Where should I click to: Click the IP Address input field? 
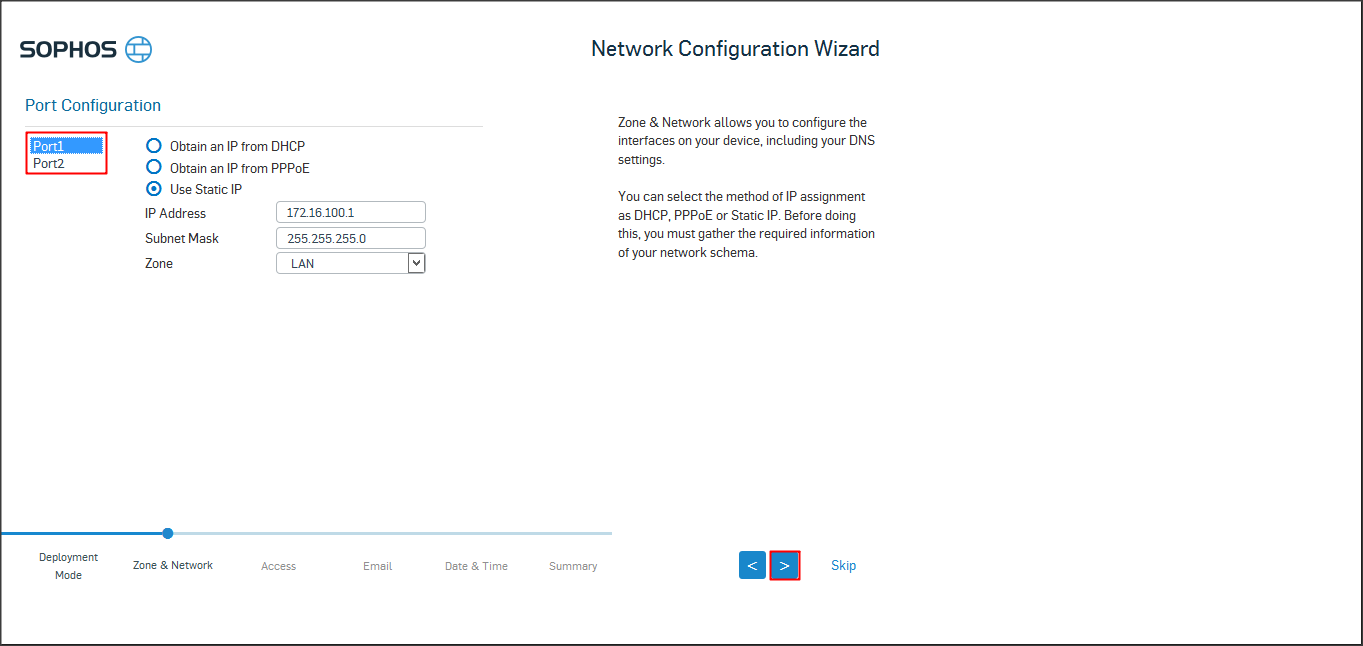[x=350, y=212]
